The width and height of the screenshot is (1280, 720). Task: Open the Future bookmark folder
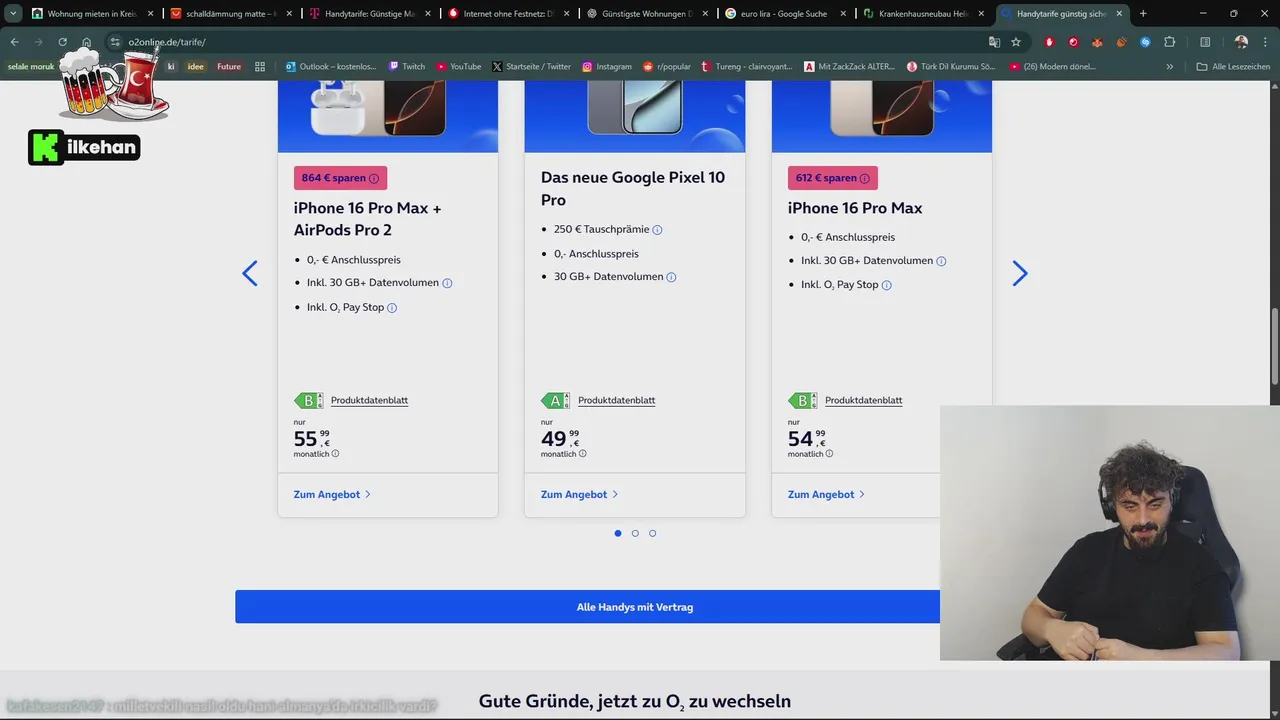229,66
